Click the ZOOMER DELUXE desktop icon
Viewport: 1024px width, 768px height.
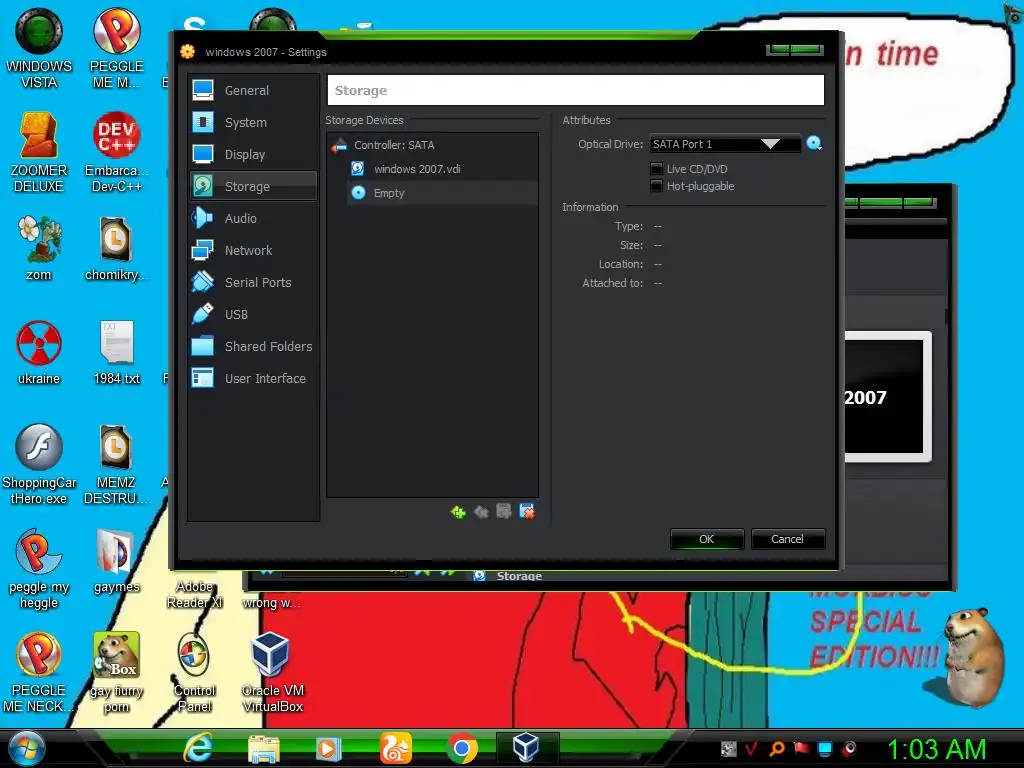pos(39,152)
